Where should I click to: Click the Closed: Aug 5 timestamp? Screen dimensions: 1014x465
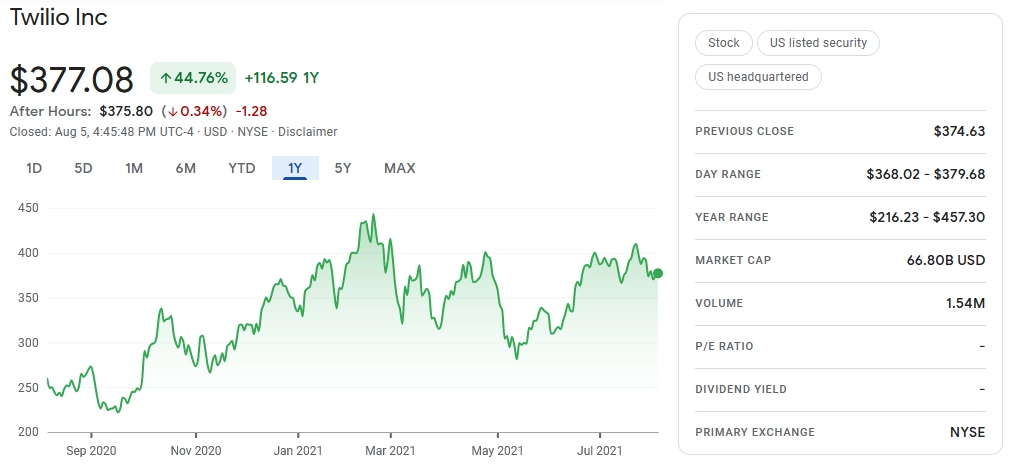(x=102, y=132)
